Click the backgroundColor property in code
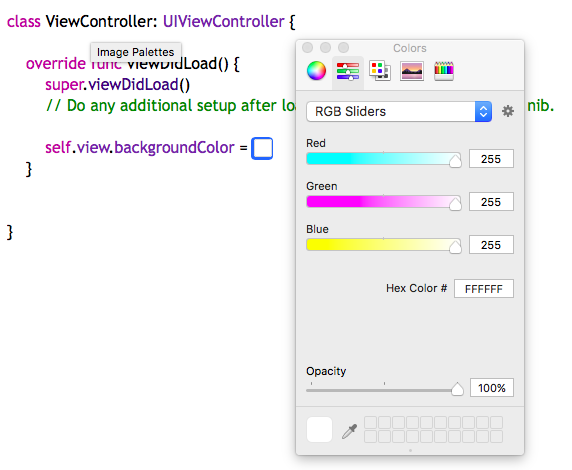Image resolution: width=572 pixels, height=470 pixels. click(x=174, y=148)
